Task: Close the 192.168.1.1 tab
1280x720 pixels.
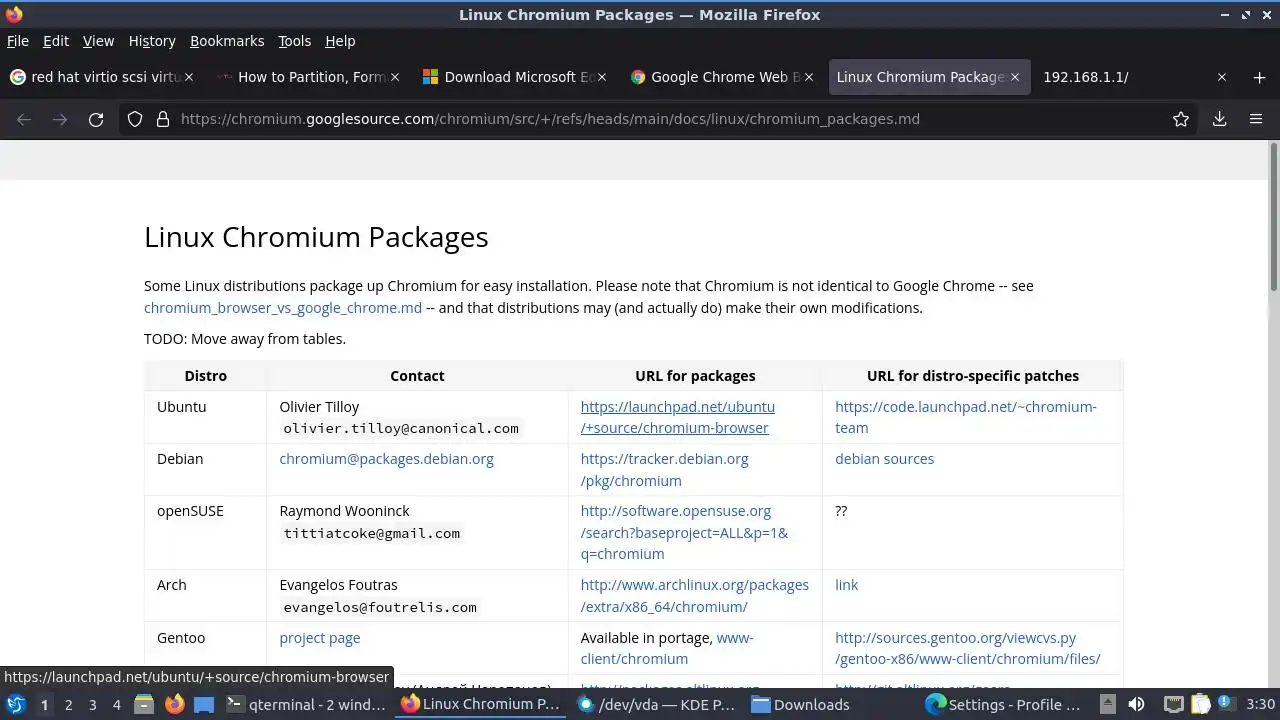Action: (1221, 77)
